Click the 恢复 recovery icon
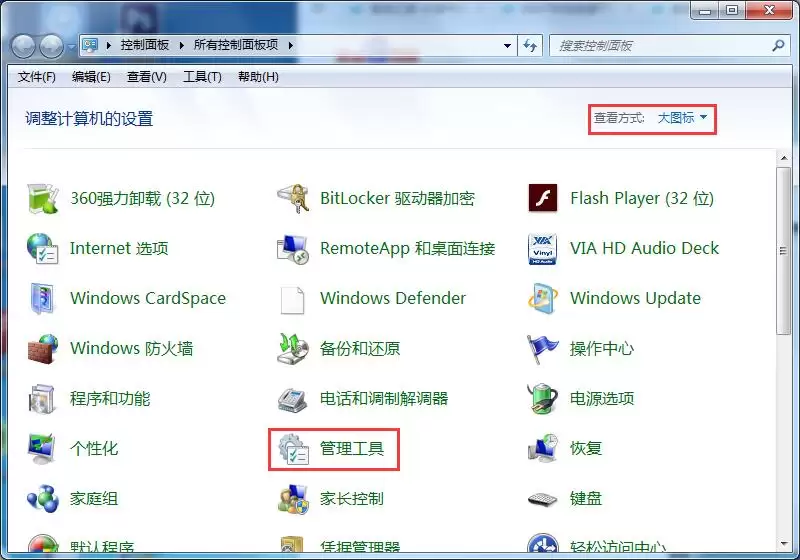Image resolution: width=800 pixels, height=560 pixels. (x=543, y=448)
